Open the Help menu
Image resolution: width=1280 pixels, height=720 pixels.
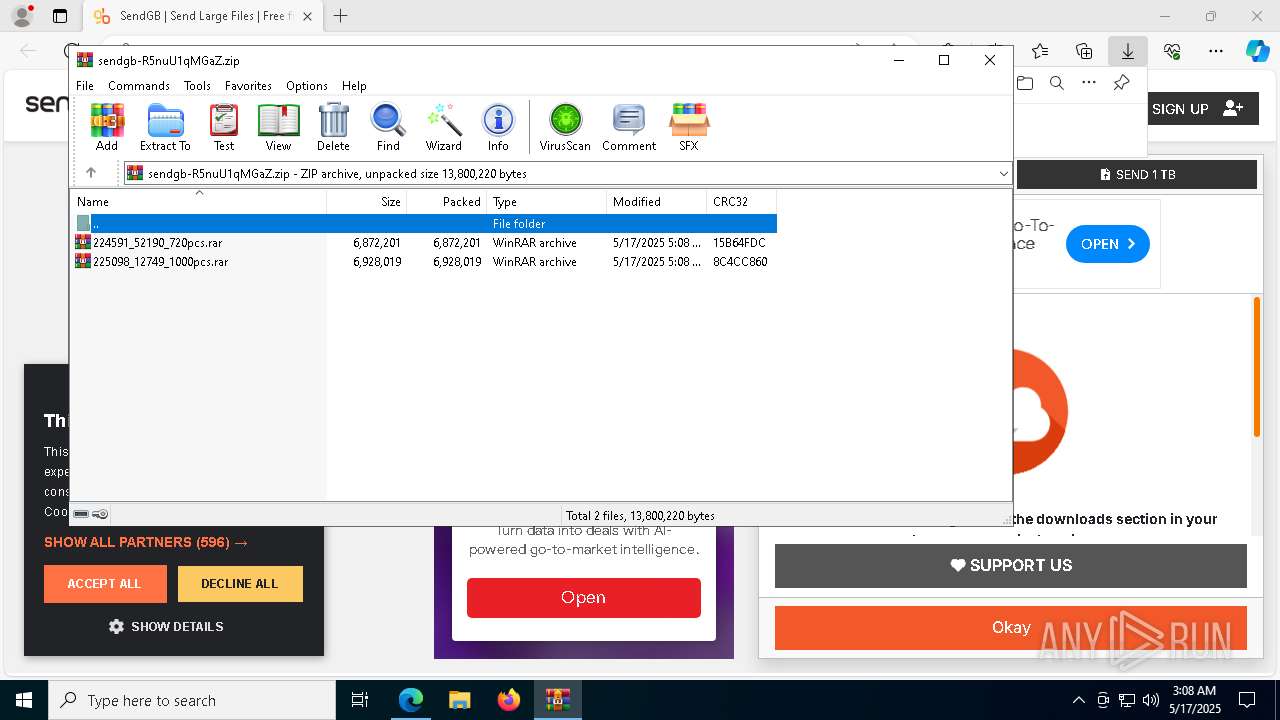pos(354,86)
